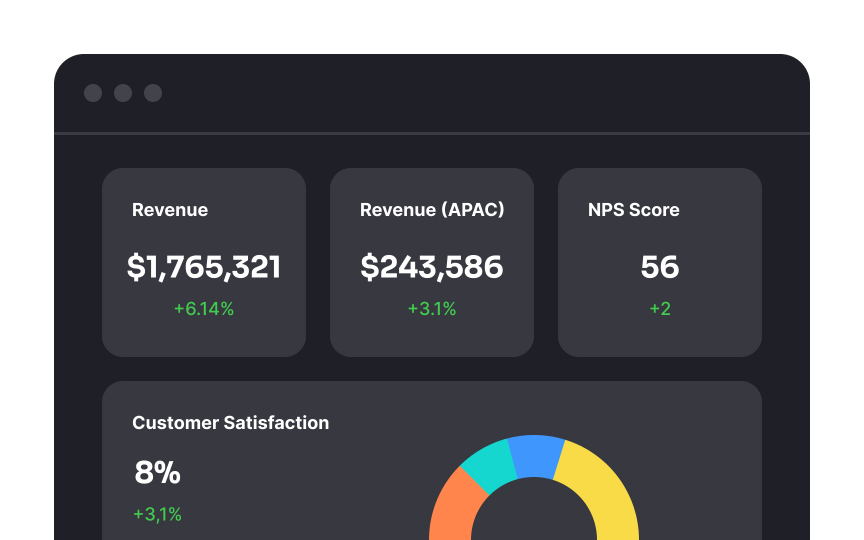
Task: Select the NPS value 56
Action: click(660, 267)
